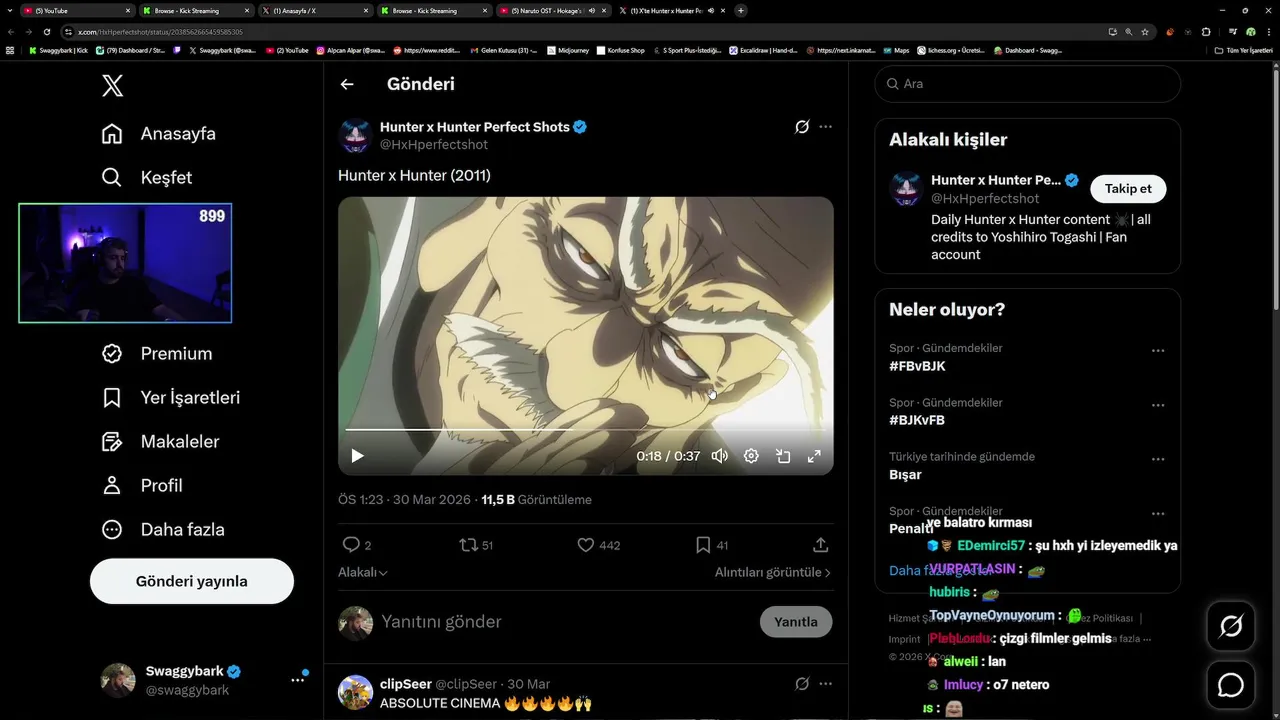Mute the video volume speaker icon

(719, 456)
